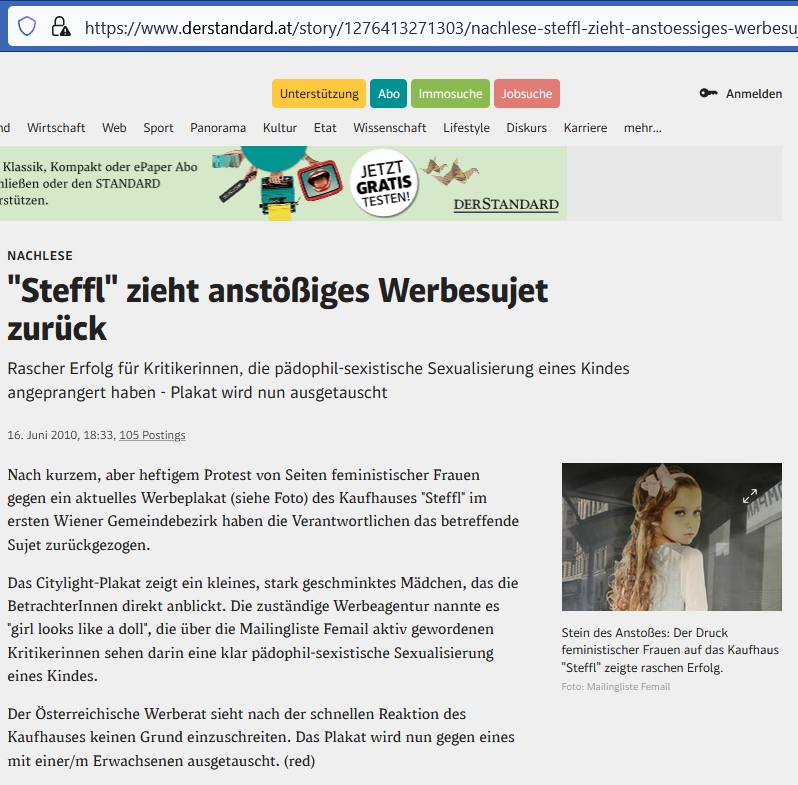
Task: Open the Lifestyle menu item
Action: (466, 128)
